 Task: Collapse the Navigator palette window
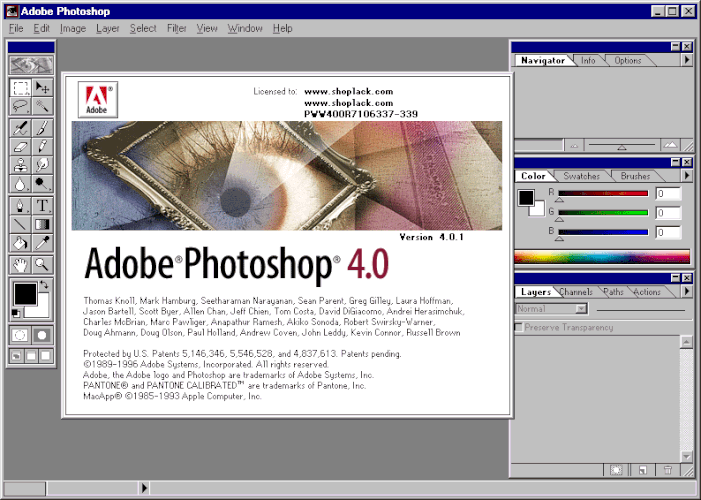[x=676, y=47]
